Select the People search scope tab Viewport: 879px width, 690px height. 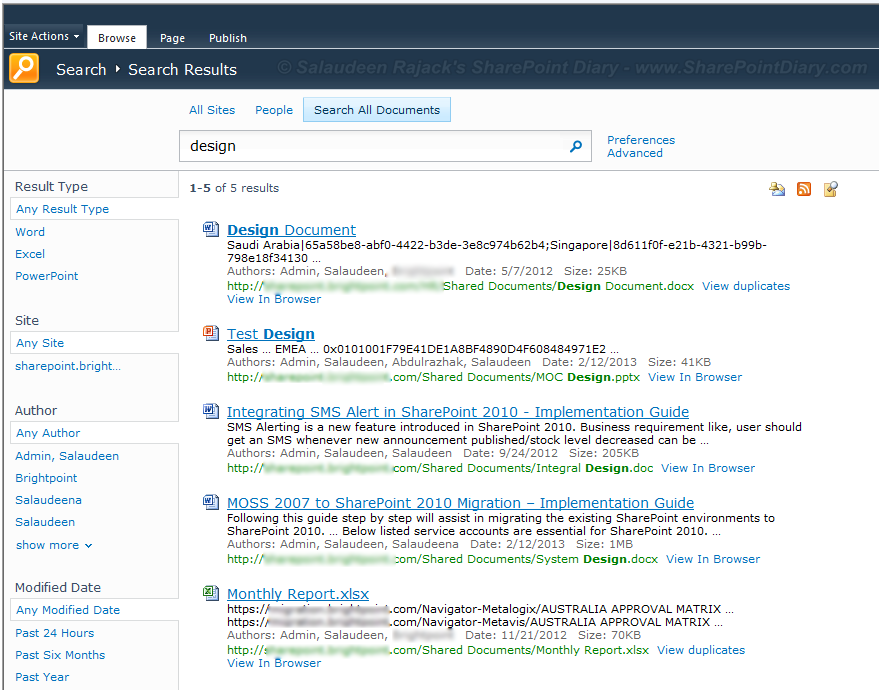pyautogui.click(x=274, y=110)
